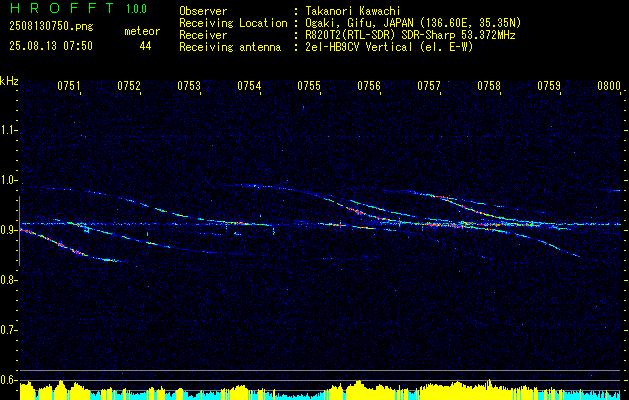Click the 0755 time marker
This screenshot has width=629, height=400.
pos(309,85)
